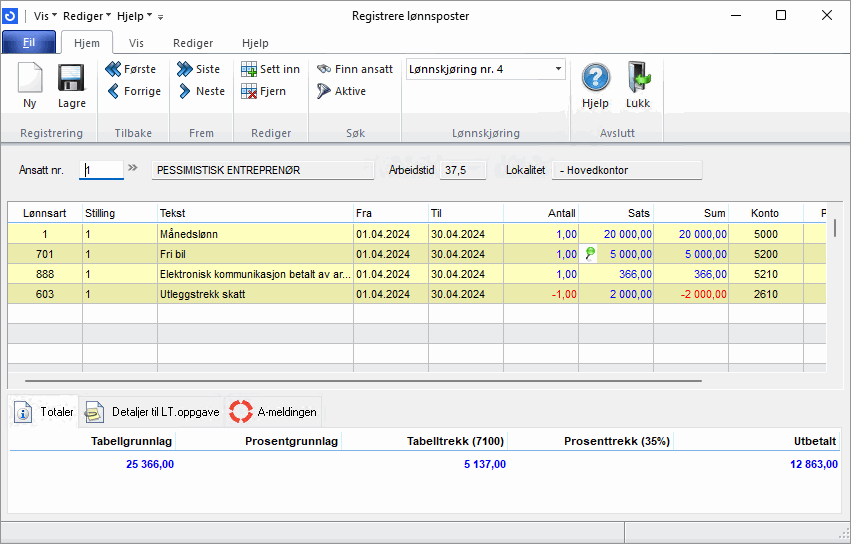Open Hjelp question mark icon

596,79
